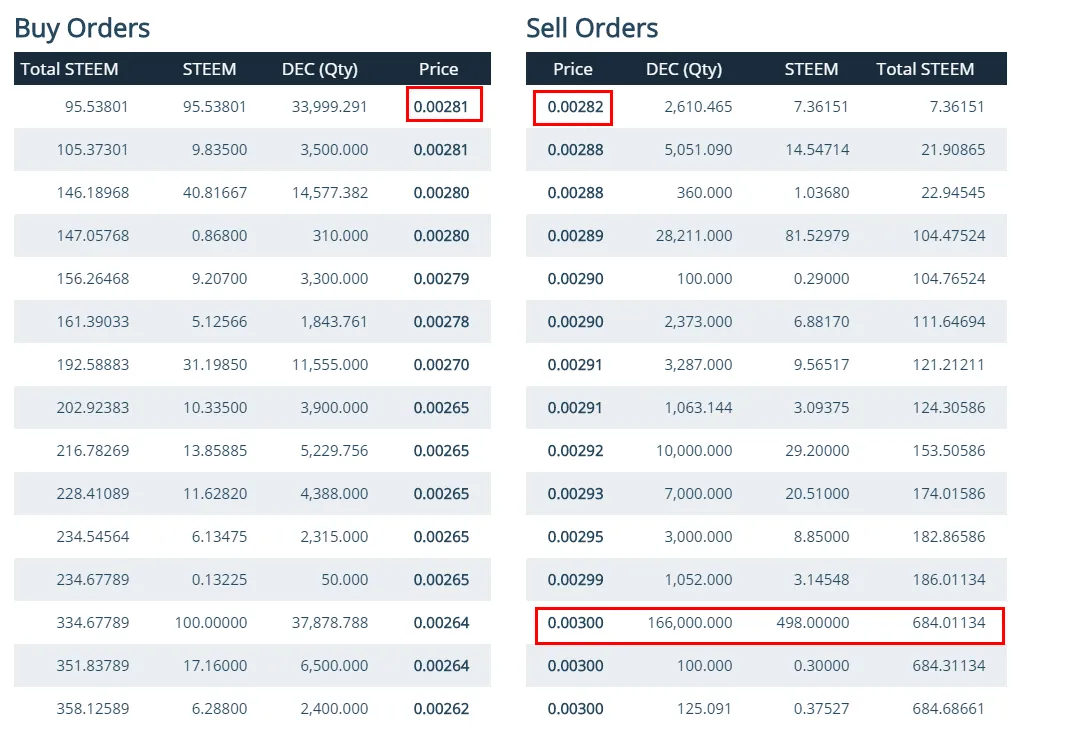Click the Buy Orders section heading
Viewport: 1073px width, 743px height.
click(82, 28)
